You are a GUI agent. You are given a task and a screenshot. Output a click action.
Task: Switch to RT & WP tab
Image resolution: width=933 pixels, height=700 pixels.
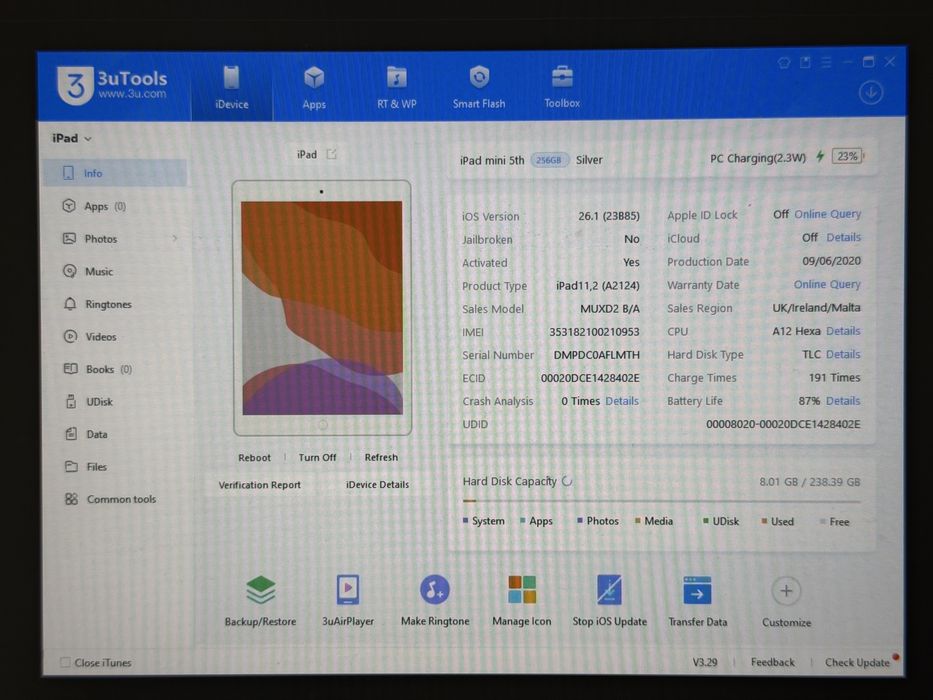pos(396,88)
